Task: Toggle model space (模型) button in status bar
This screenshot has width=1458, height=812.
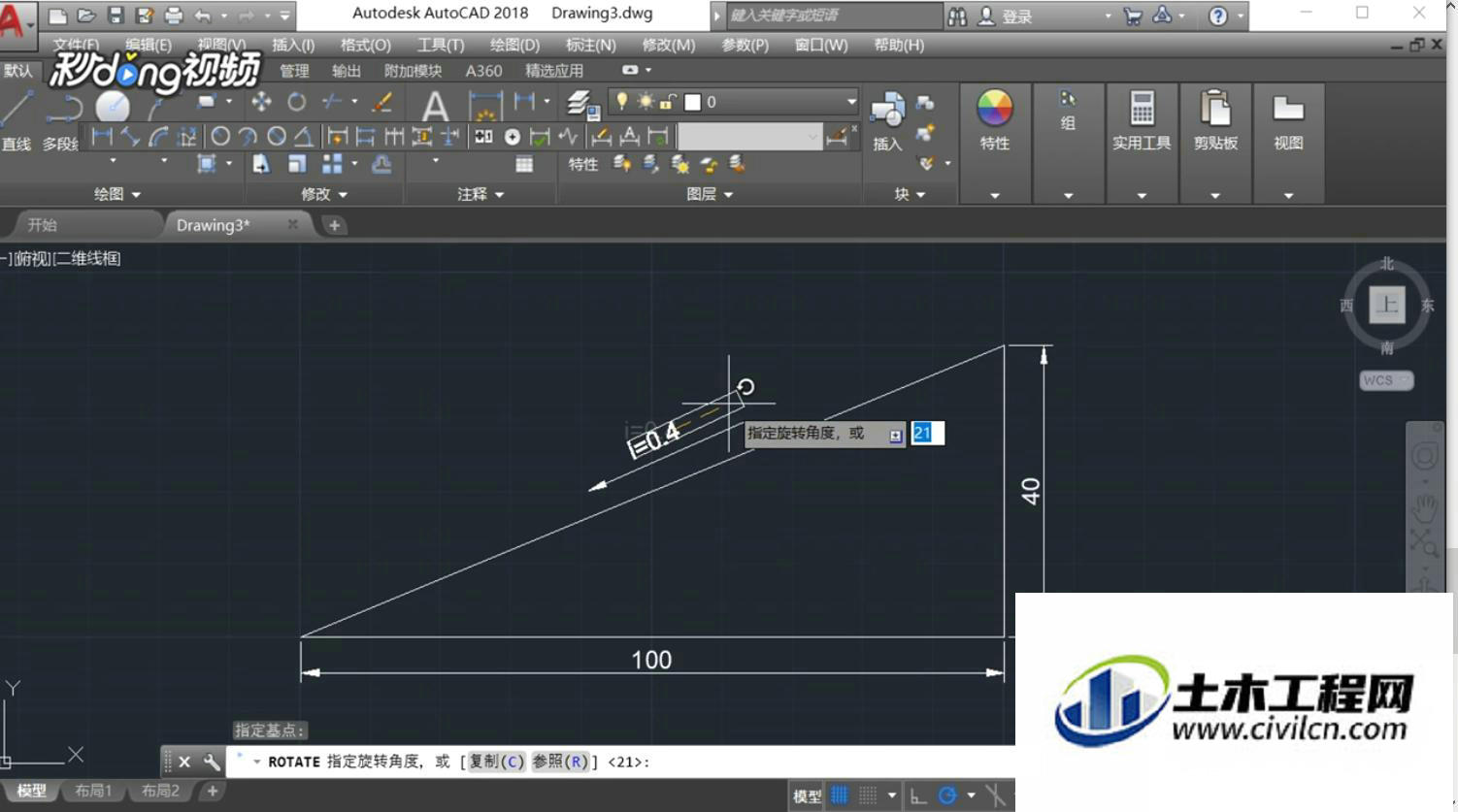Action: coord(807,796)
